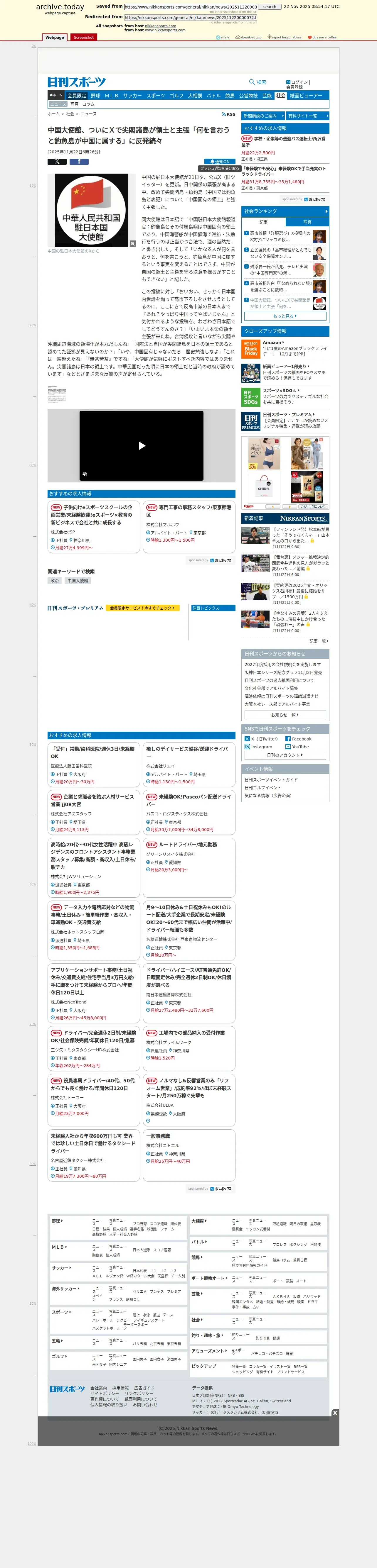Image resolution: width=377 pixels, height=1568 pixels.
Task: Open the Instagram social link
Action: click(x=258, y=747)
